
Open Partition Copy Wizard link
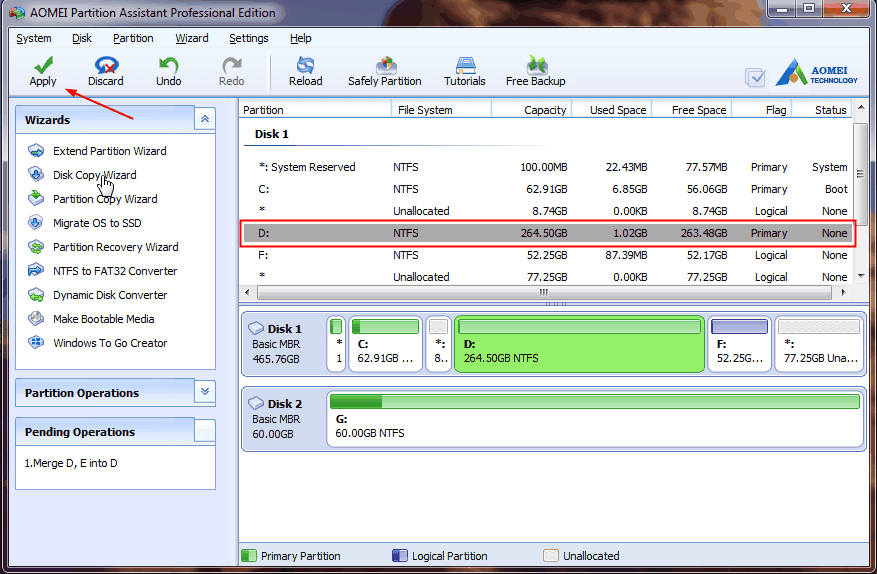coord(105,199)
